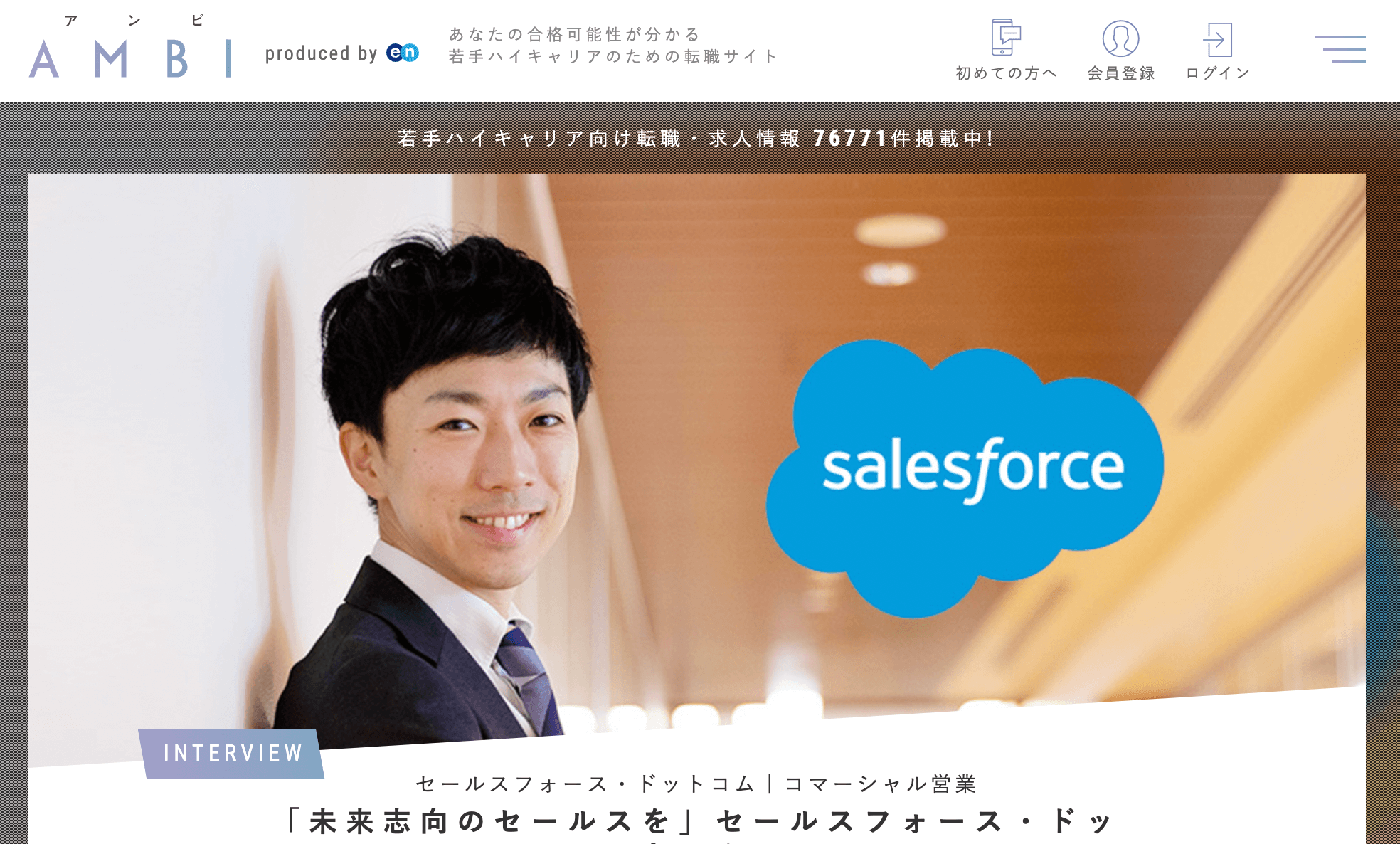Click the produced by text
Image resolution: width=1400 pixels, height=844 pixels.
click(321, 53)
